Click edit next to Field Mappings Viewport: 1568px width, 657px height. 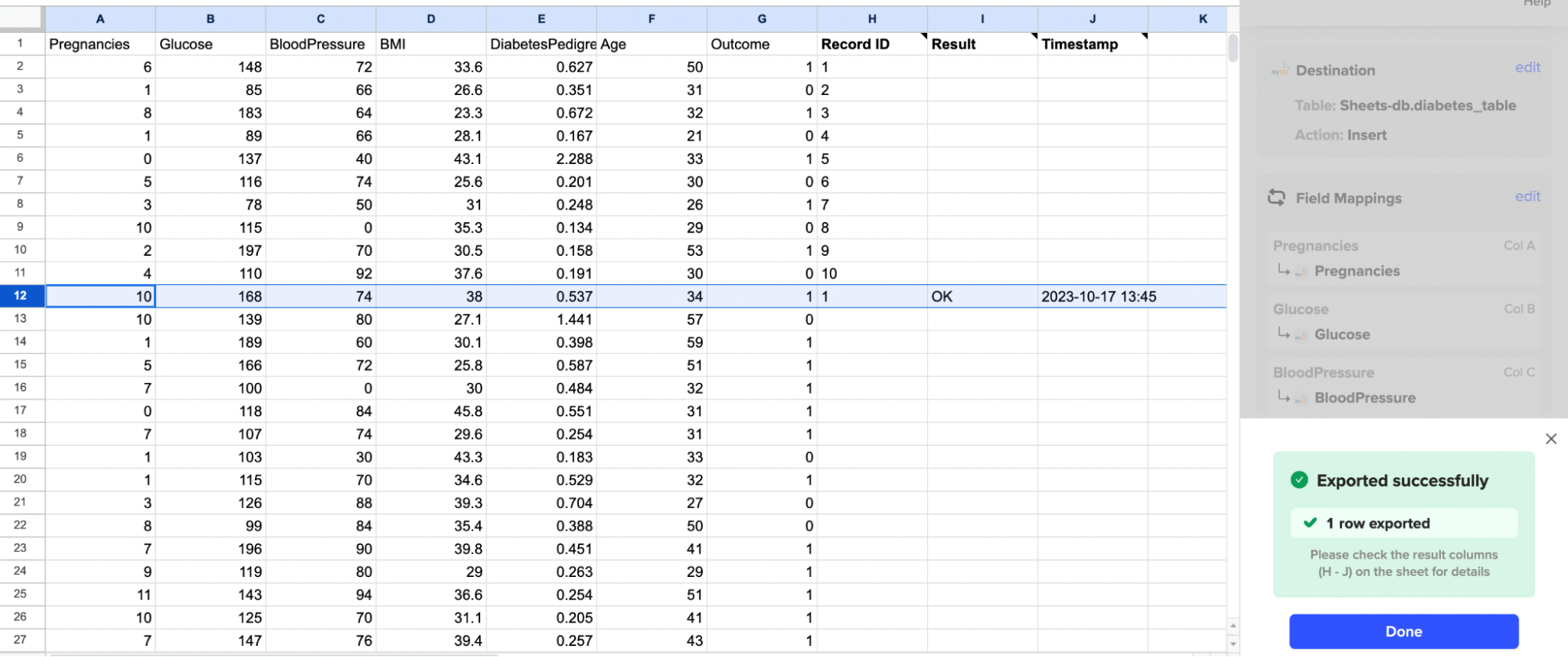coord(1527,196)
